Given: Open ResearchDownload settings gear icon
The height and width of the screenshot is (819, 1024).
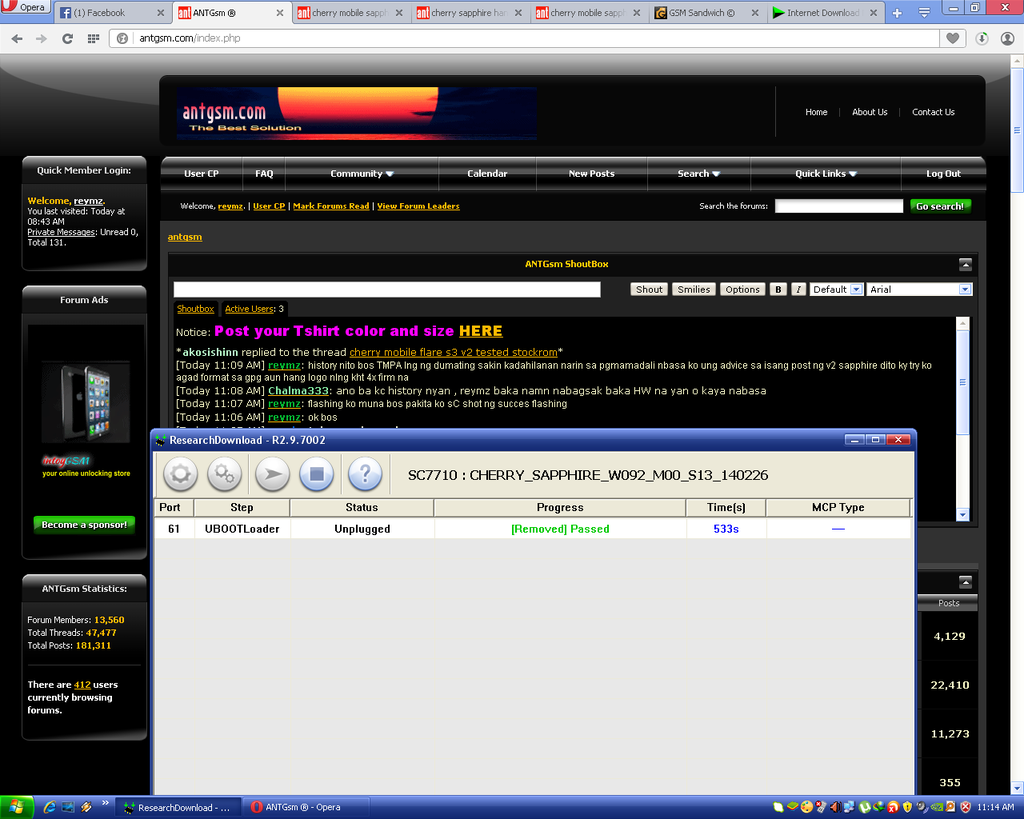Looking at the screenshot, I should pyautogui.click(x=180, y=474).
